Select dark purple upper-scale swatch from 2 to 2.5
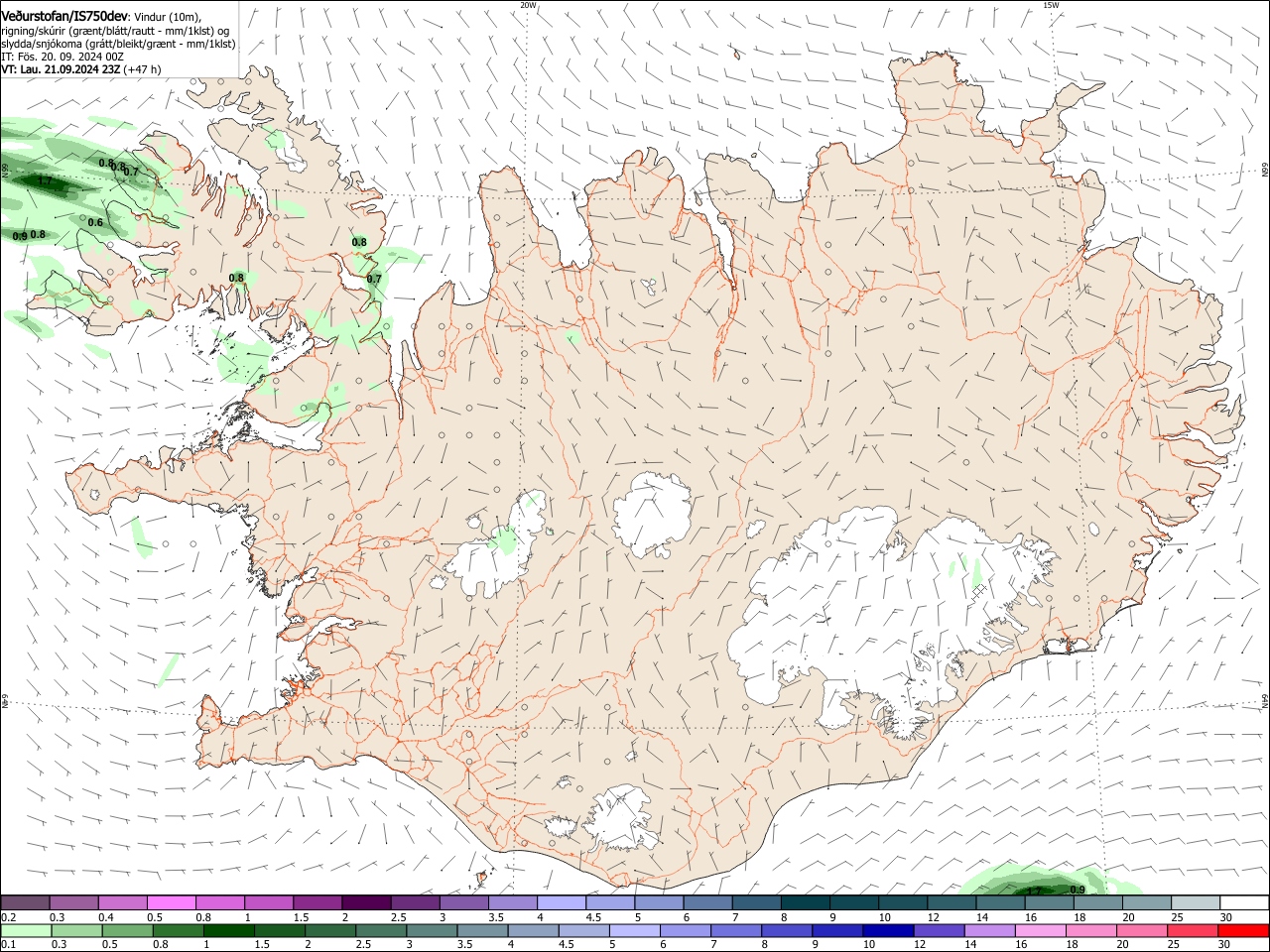Image resolution: width=1270 pixels, height=952 pixels. [365, 903]
